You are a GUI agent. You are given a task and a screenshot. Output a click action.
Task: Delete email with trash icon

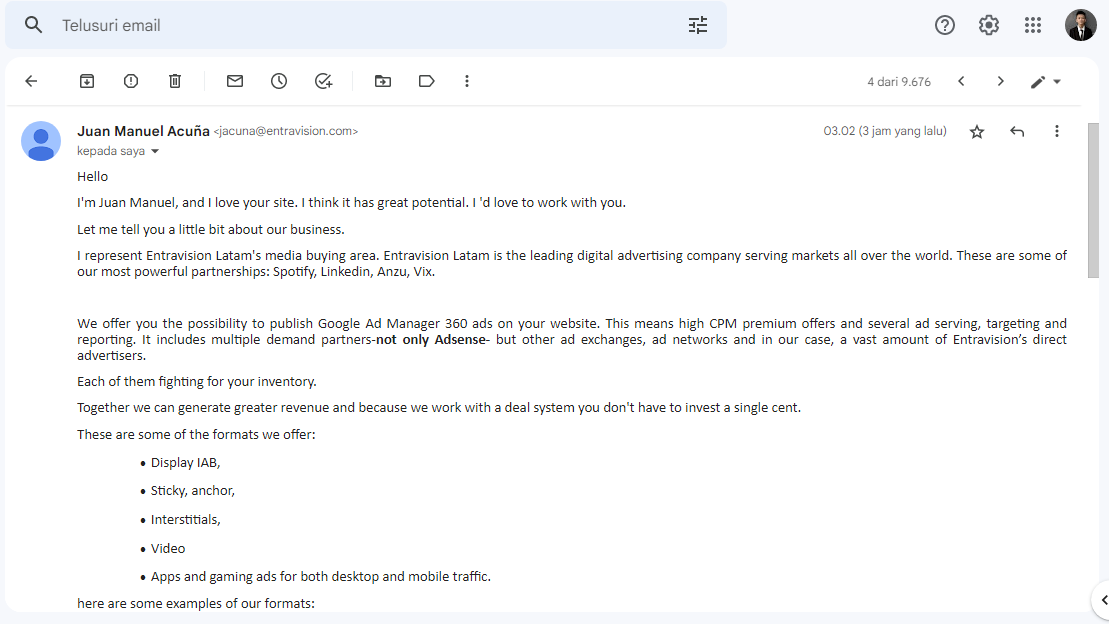point(175,81)
